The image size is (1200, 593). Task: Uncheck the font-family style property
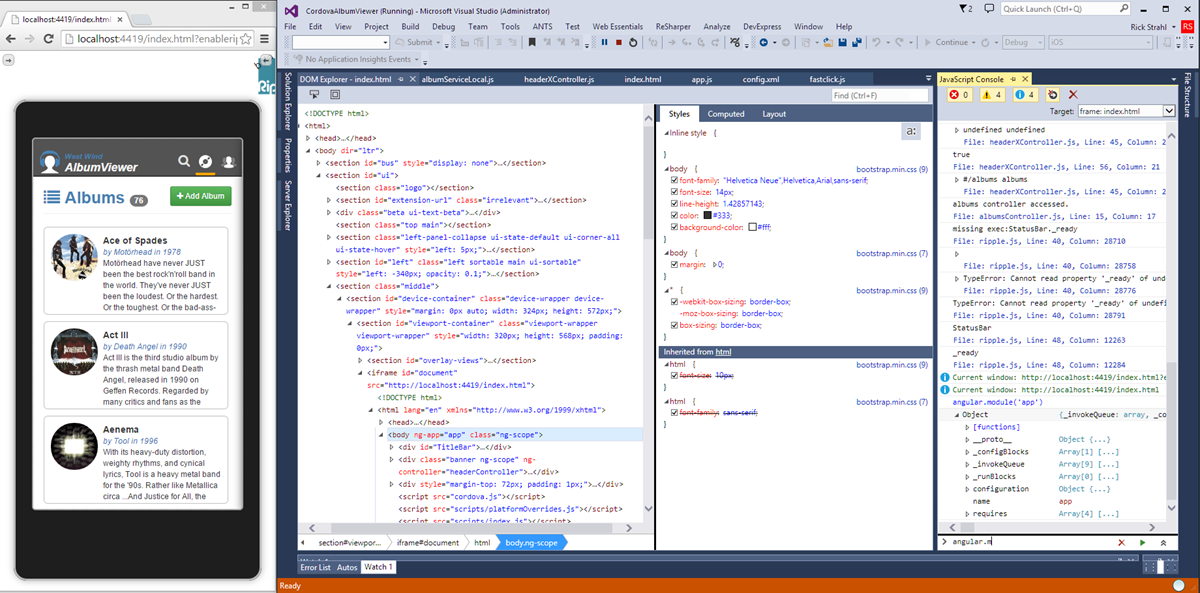674,181
